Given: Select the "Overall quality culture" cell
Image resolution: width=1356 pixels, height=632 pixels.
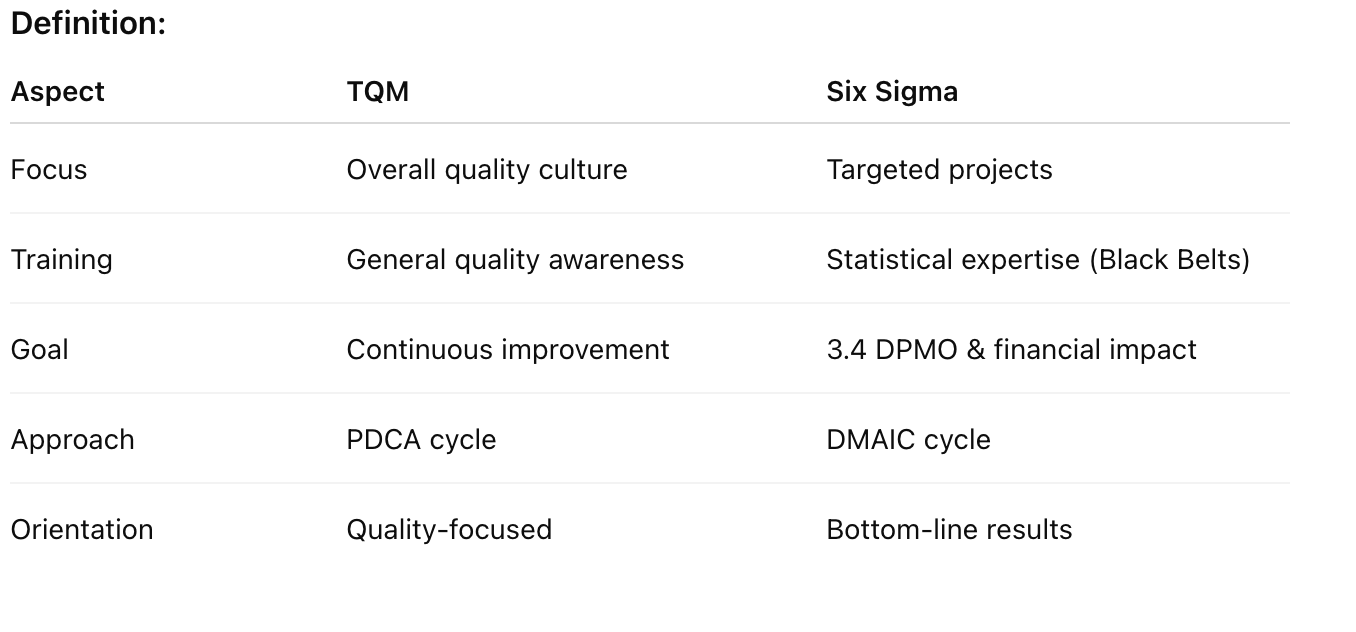Looking at the screenshot, I should coord(487,170).
